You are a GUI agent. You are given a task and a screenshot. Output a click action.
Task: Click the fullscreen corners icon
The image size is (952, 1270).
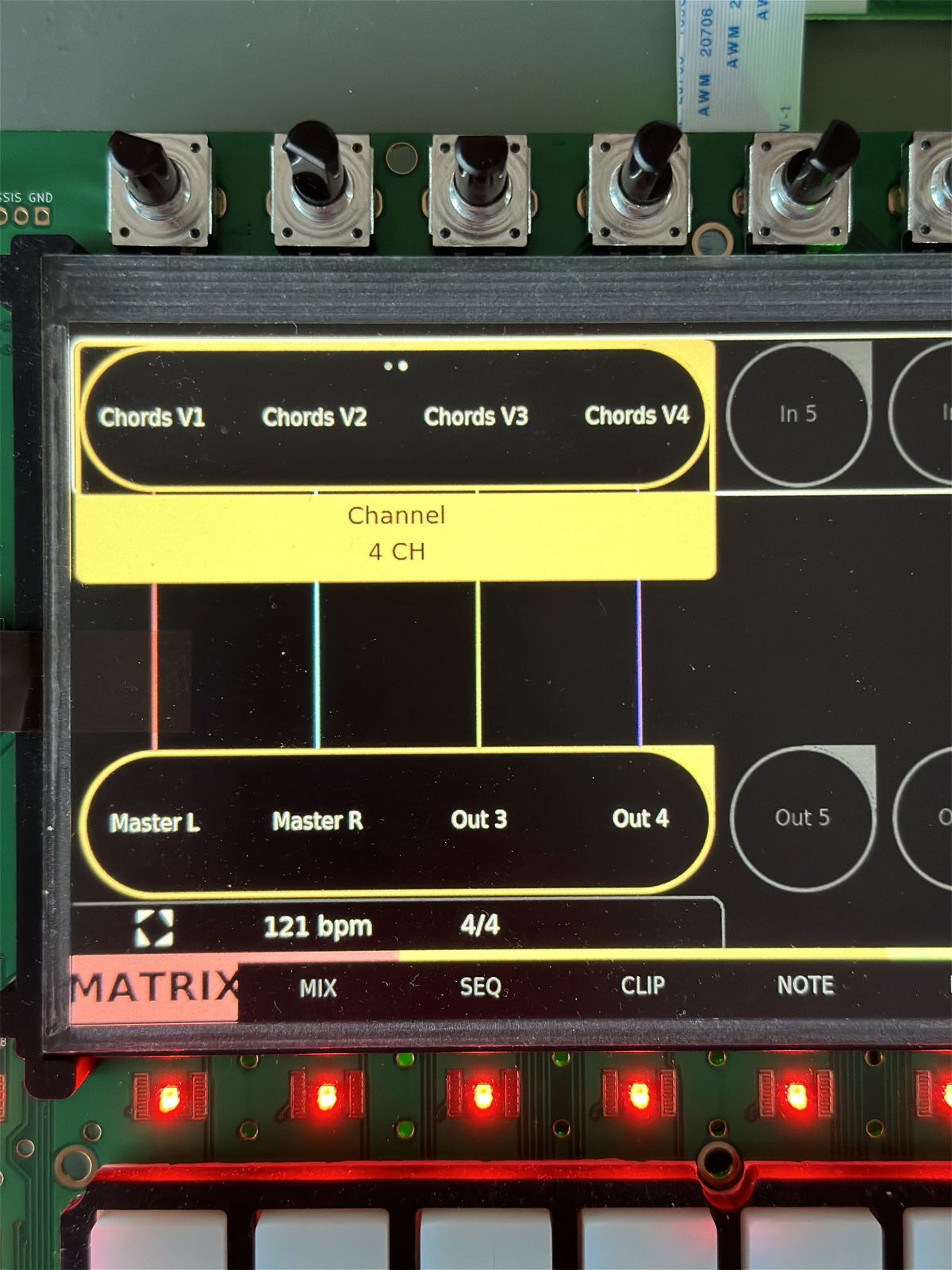pyautogui.click(x=154, y=928)
